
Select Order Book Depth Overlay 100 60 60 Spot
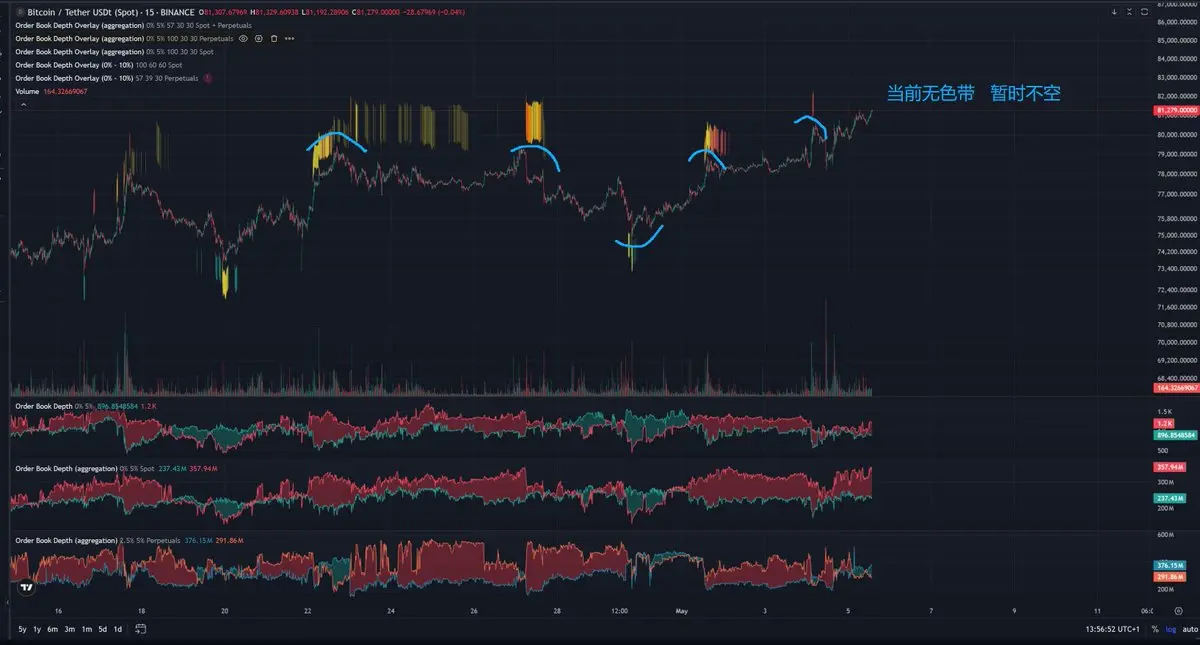pyautogui.click(x=98, y=64)
